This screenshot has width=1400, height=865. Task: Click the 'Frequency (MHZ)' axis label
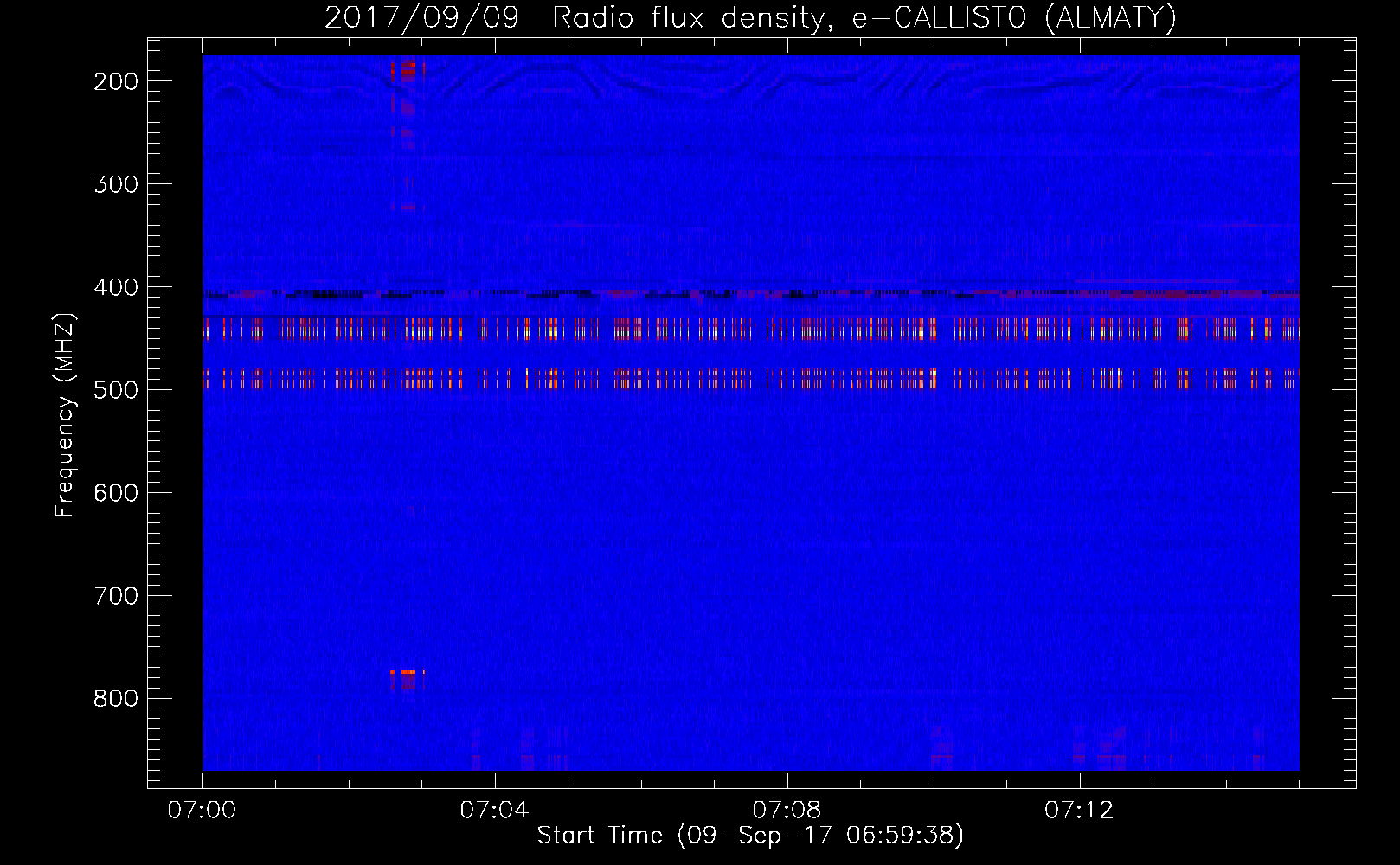click(x=65, y=414)
